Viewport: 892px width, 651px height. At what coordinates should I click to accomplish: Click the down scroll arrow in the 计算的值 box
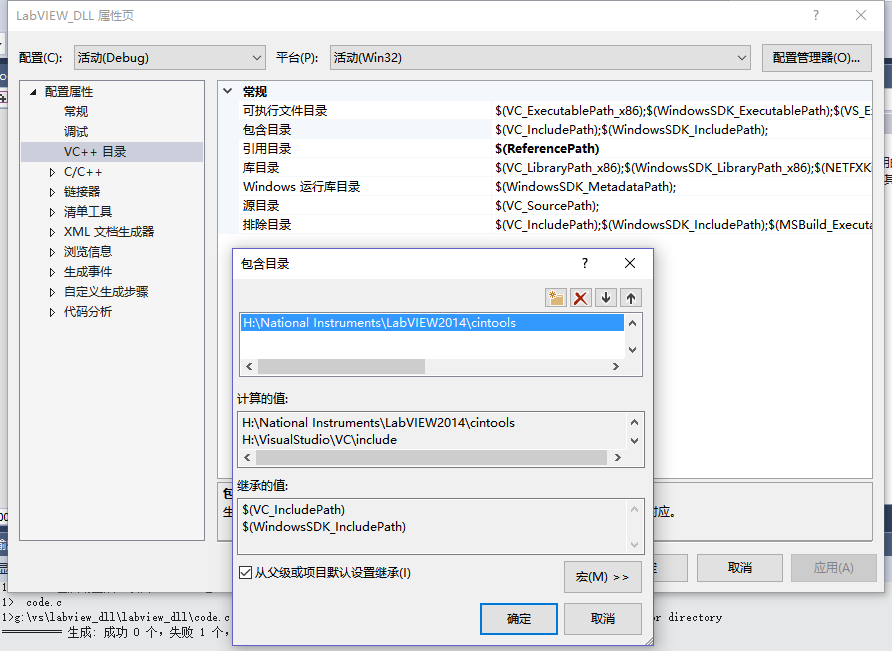click(x=634, y=440)
